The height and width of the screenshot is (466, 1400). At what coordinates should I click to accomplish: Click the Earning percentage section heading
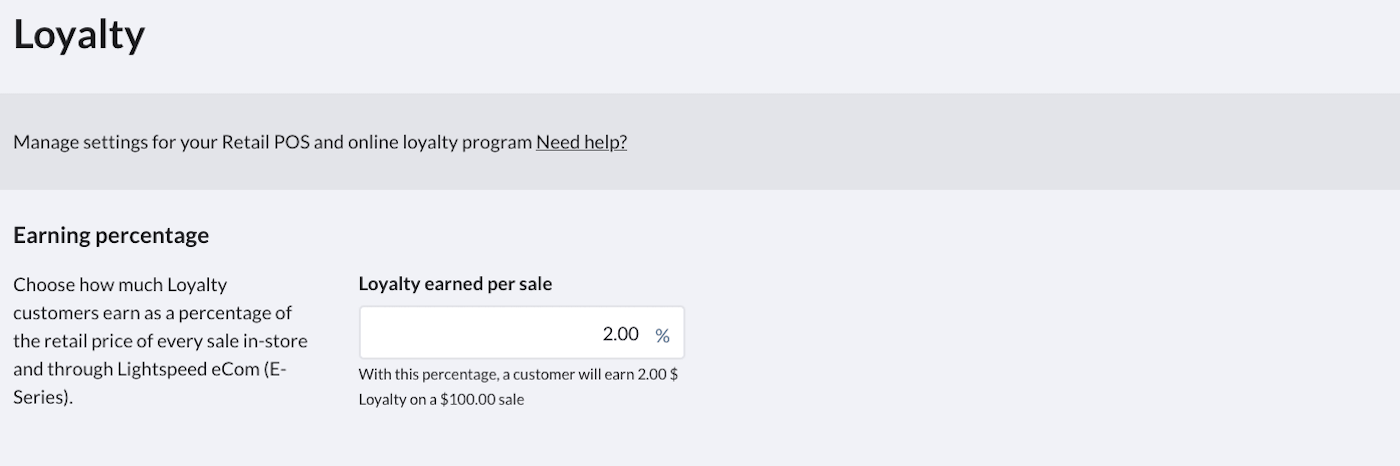click(x=111, y=236)
